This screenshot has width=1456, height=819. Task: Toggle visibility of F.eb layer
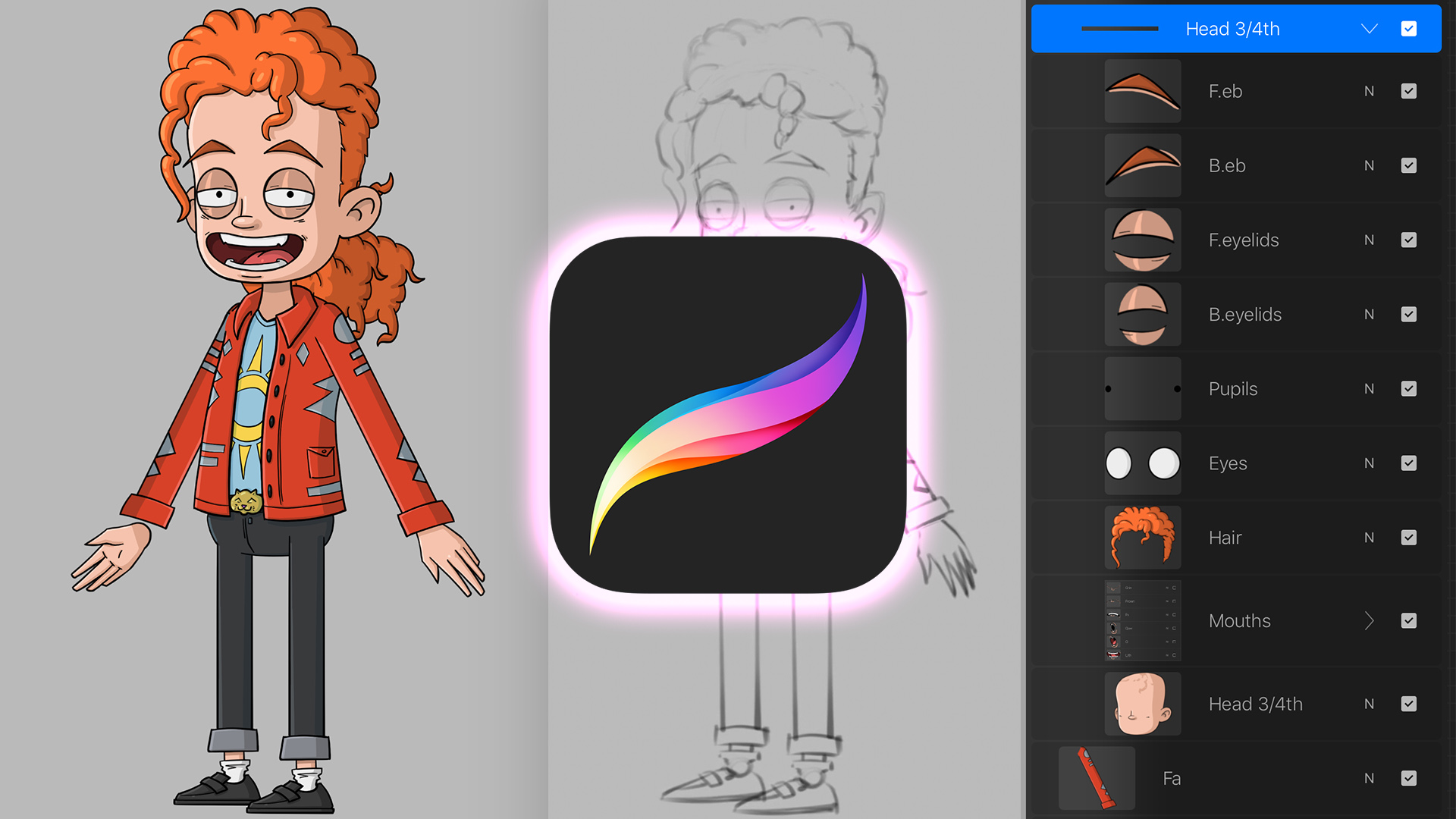[1408, 91]
